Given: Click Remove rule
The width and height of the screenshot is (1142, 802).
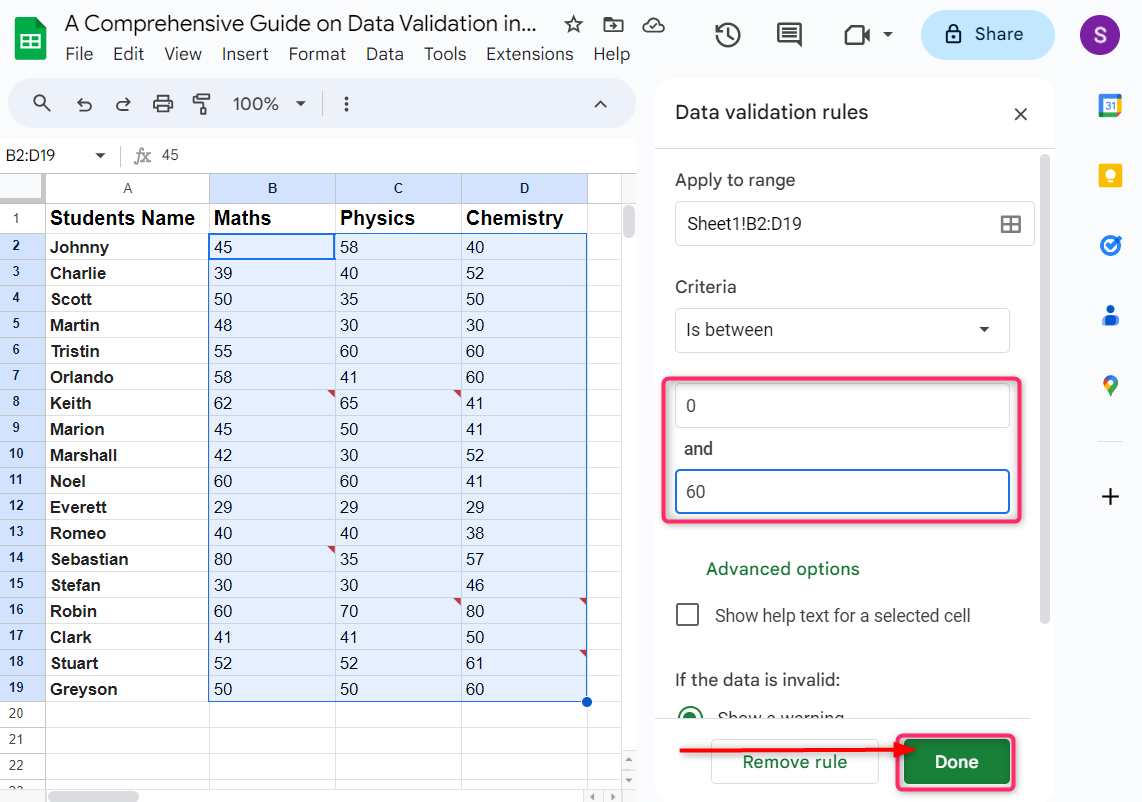Looking at the screenshot, I should pyautogui.click(x=794, y=761).
